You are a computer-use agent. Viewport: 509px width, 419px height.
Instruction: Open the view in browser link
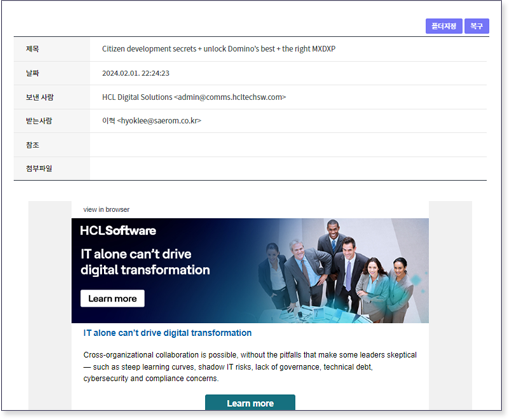[106, 210]
